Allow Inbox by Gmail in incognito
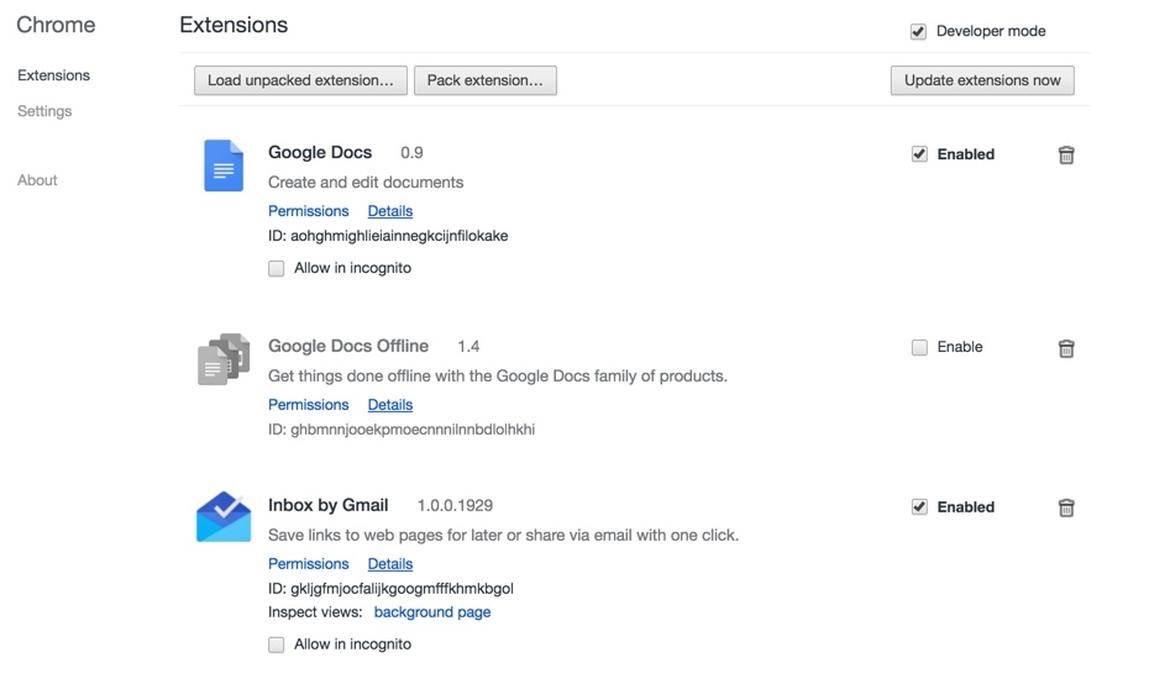Image resolution: width=1170 pixels, height=684 pixels. 277,645
